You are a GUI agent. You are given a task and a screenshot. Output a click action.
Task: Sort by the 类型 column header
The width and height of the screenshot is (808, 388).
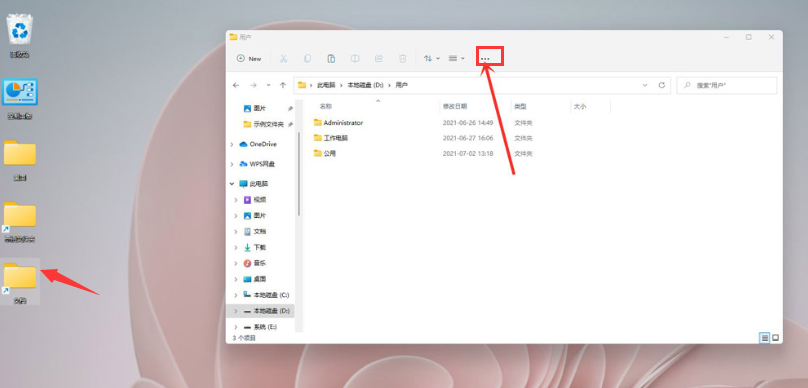point(520,107)
